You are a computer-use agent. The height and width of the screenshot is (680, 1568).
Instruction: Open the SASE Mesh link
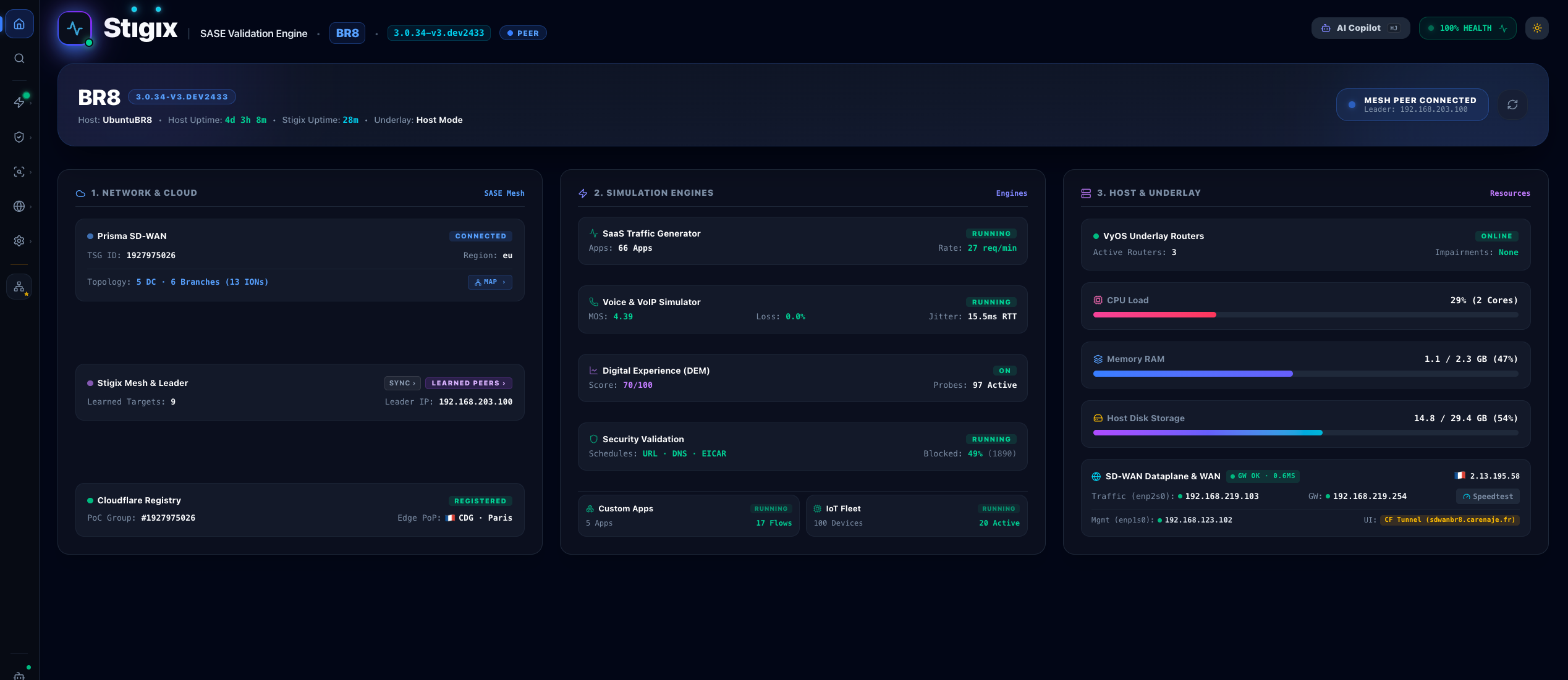[504, 193]
